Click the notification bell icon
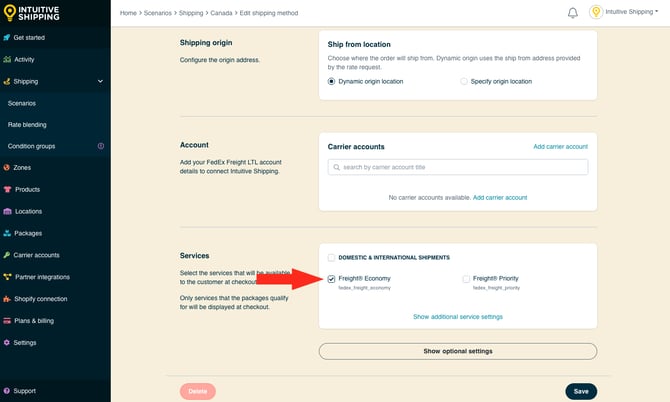This screenshot has width=670, height=402. coord(573,13)
